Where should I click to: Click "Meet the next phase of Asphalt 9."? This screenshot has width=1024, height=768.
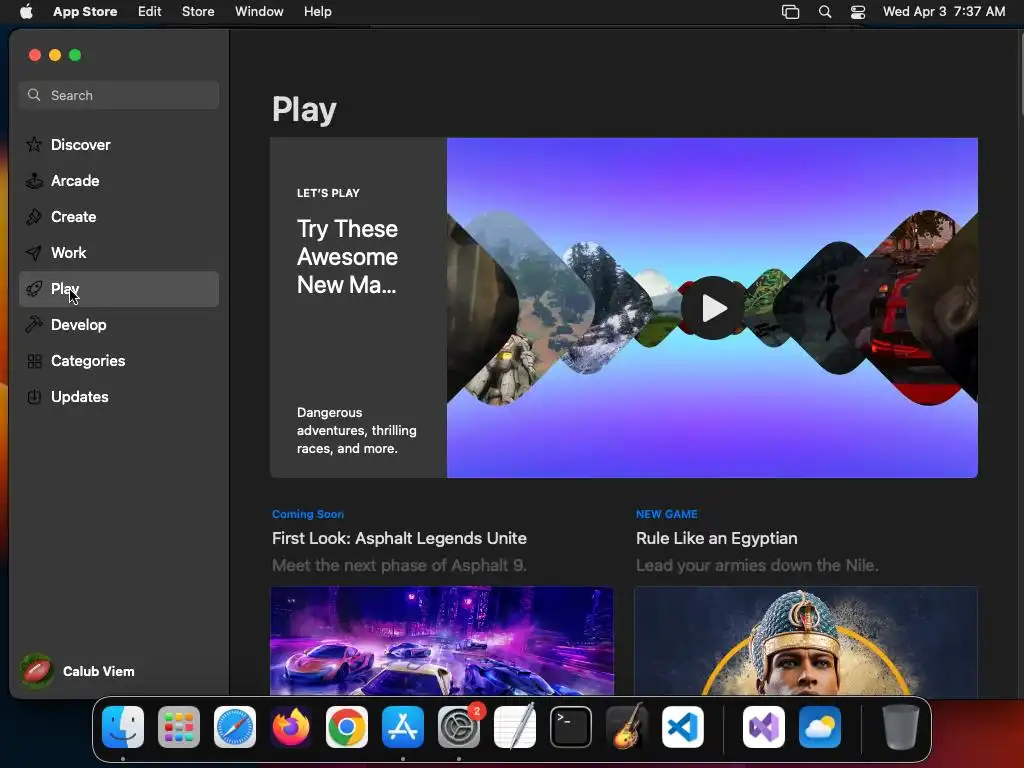[399, 566]
